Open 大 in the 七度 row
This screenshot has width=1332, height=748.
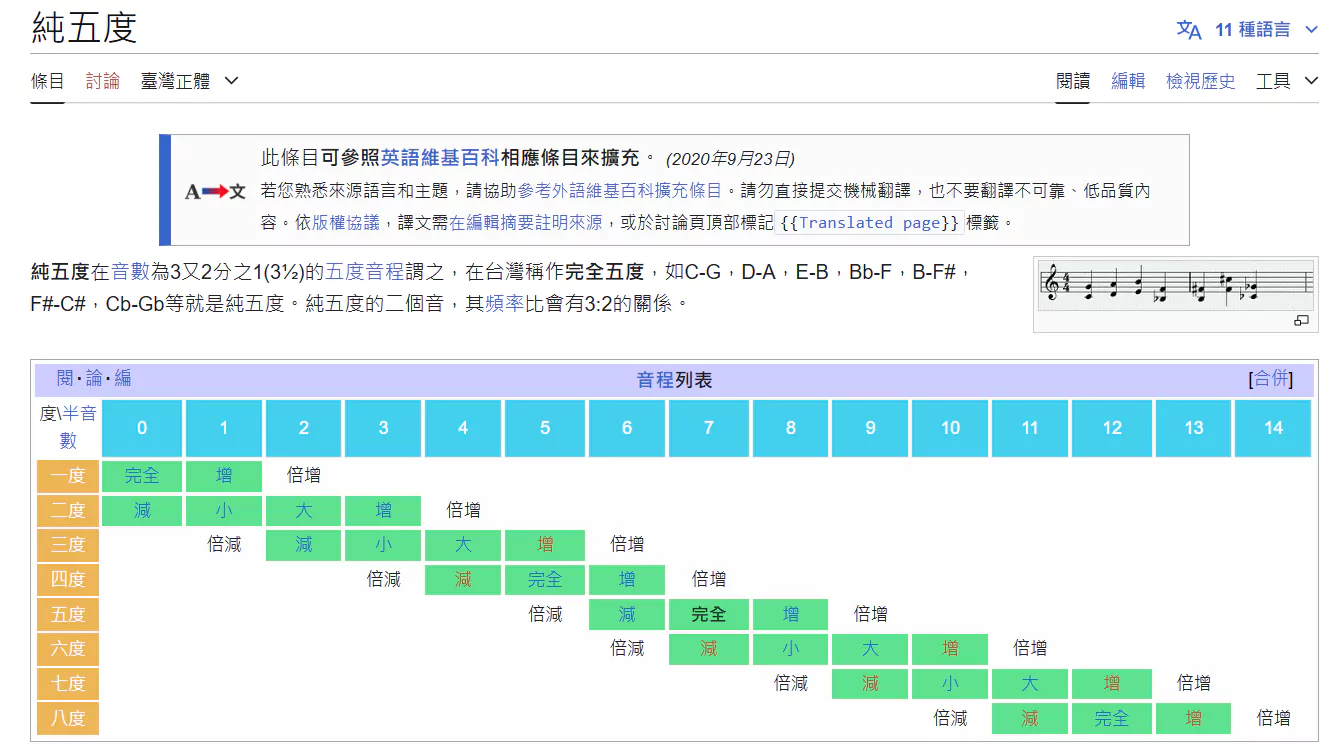pyautogui.click(x=1030, y=684)
